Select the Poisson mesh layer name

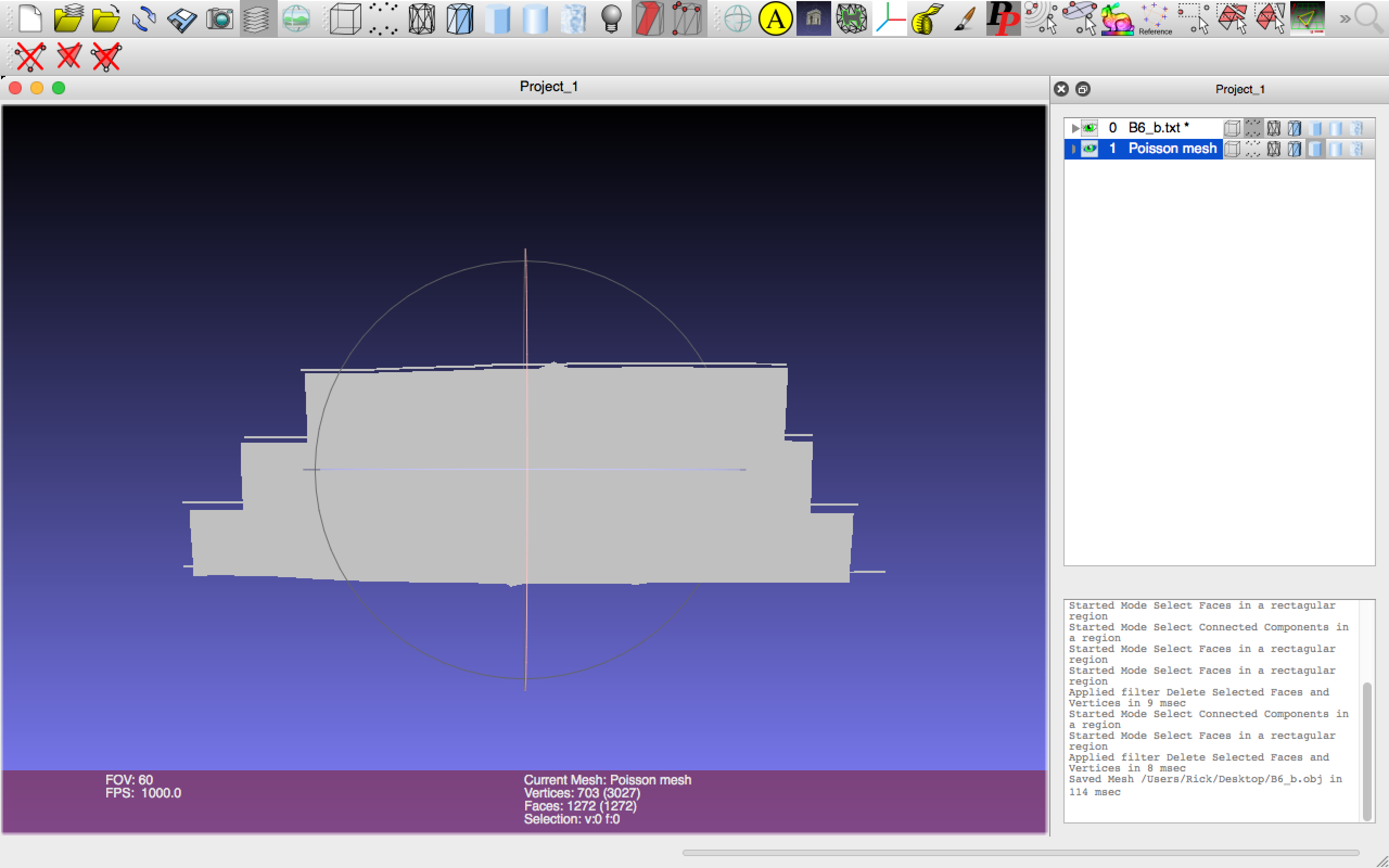coord(1172,149)
